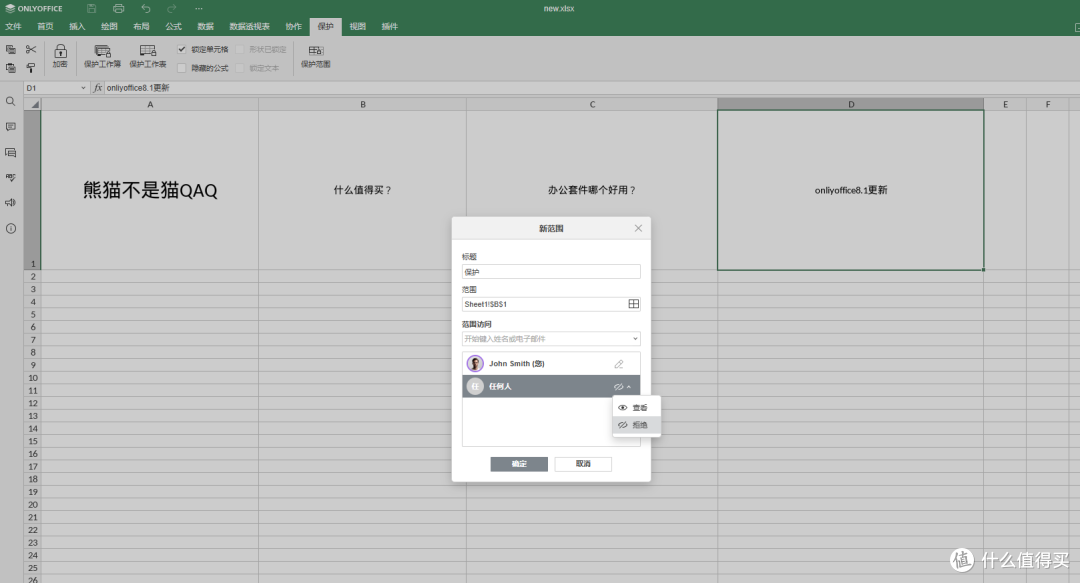Switch to the 公式 formula tab
This screenshot has width=1080, height=583.
pos(174,26)
